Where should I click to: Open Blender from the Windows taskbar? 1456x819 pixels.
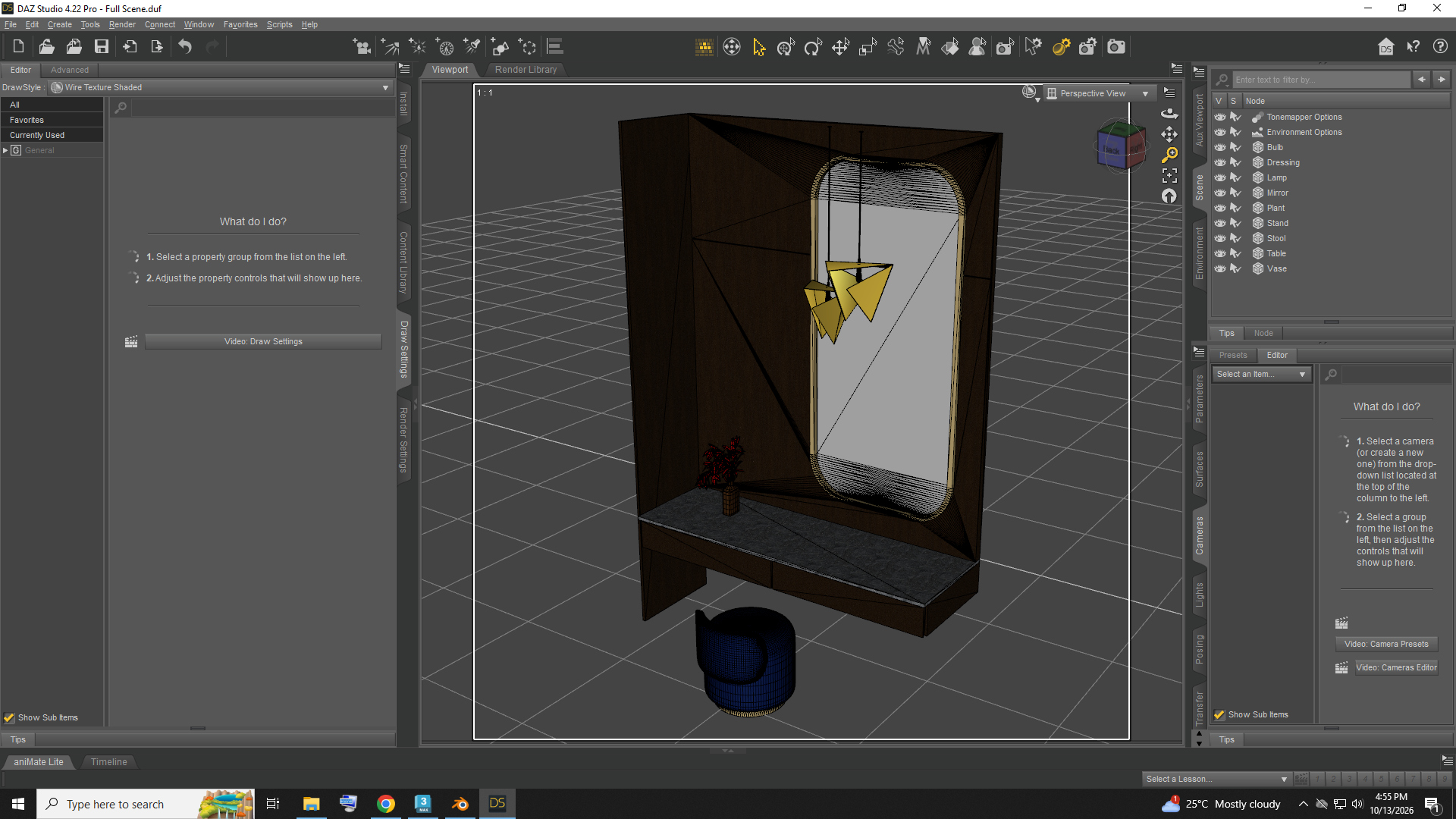460,804
